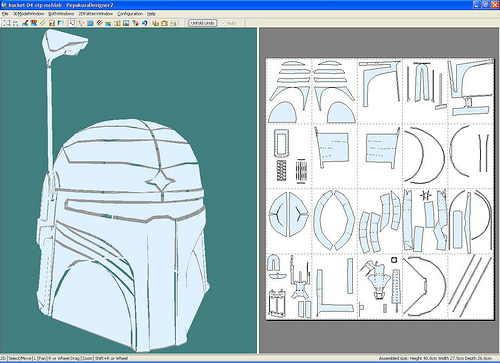
Task: Click the blue screen toolbar icon
Action: coord(90,23)
